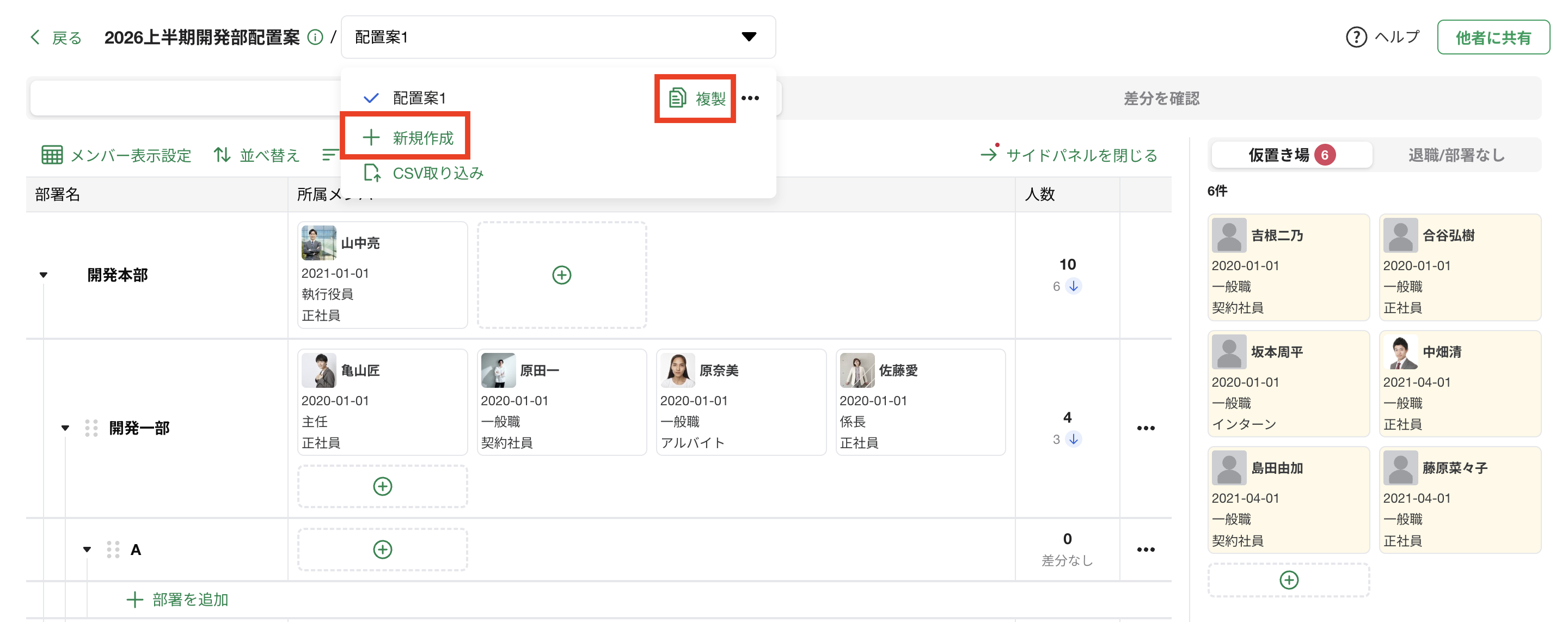Viewport: 1568px width, 622px height.
Task: Select checked 配置案1 option in list
Action: pos(419,98)
